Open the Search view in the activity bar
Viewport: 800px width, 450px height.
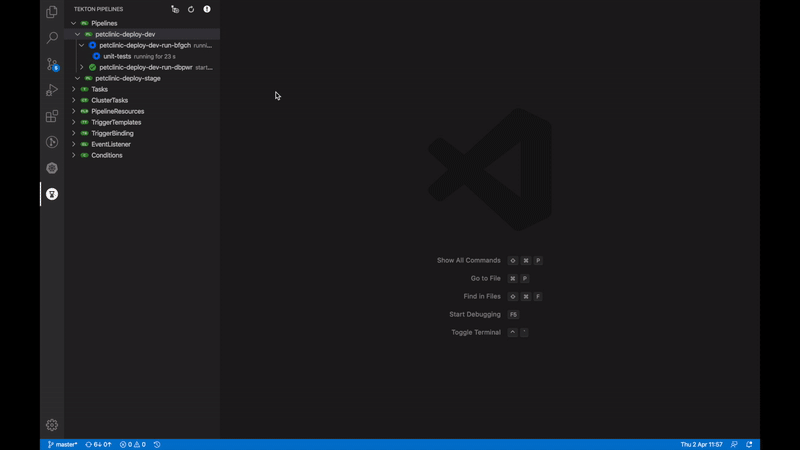point(52,37)
